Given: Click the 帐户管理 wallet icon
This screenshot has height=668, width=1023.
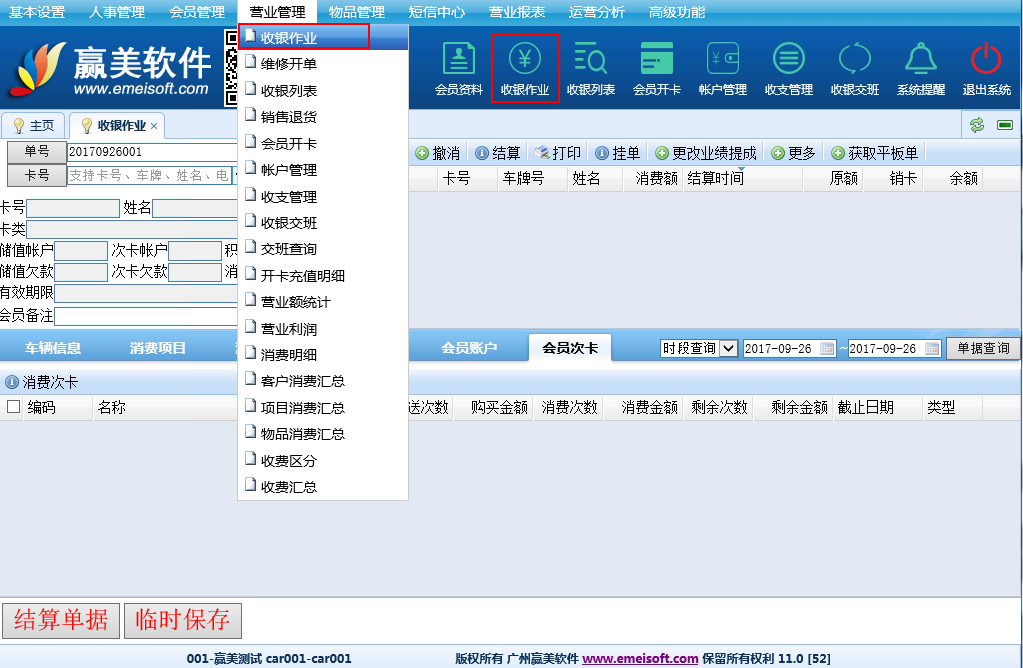Looking at the screenshot, I should pyautogui.click(x=722, y=68).
